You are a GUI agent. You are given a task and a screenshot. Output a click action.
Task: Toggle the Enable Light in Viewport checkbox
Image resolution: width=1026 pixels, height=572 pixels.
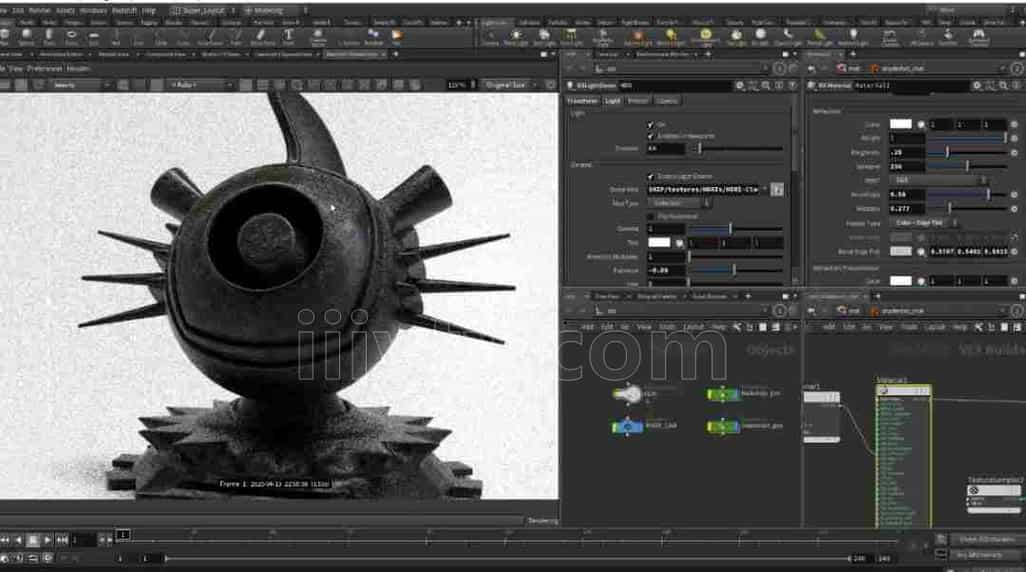650,136
